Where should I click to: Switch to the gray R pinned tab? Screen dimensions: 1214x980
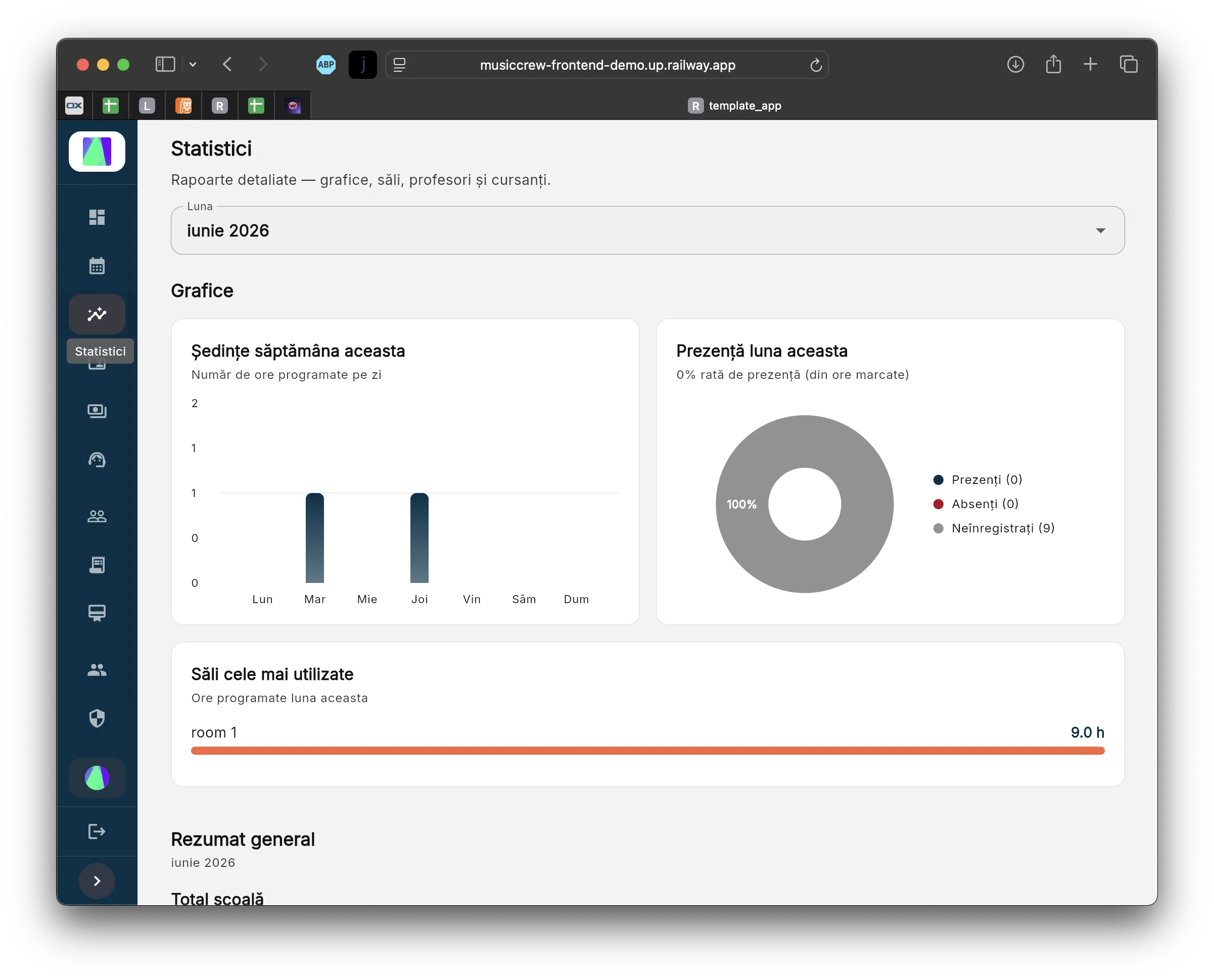coord(220,106)
